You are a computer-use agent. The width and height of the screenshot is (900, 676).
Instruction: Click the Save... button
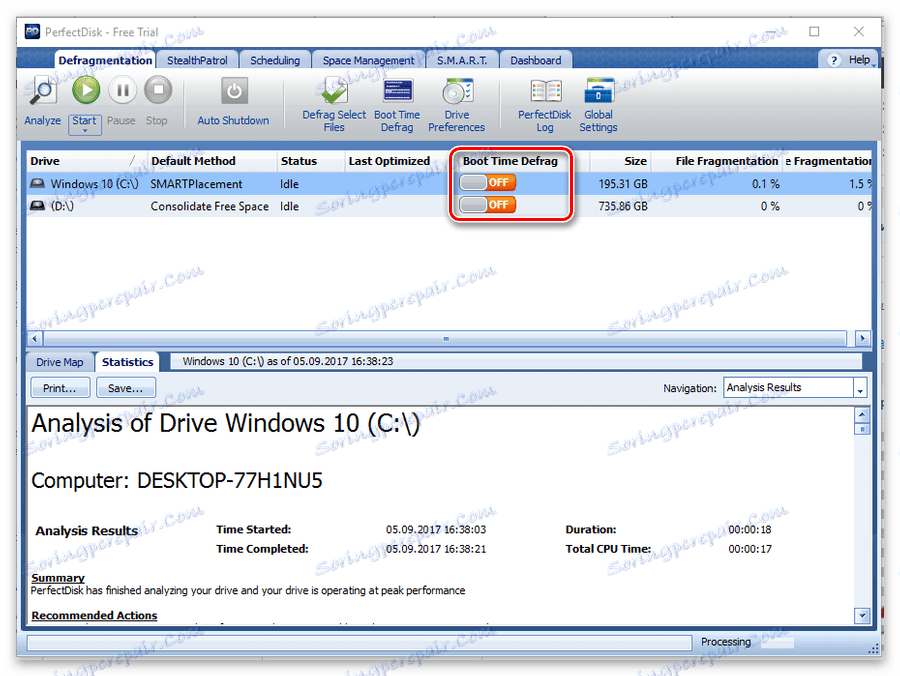pos(126,388)
